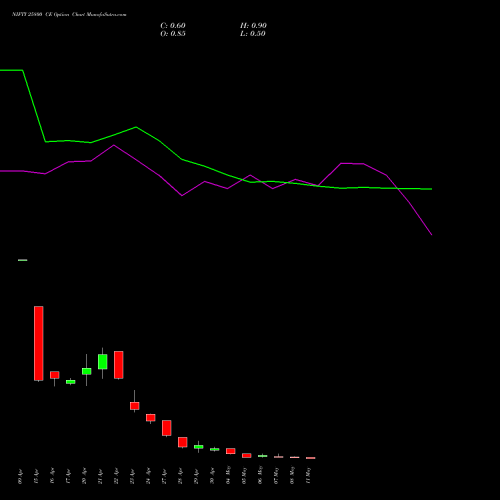The height and width of the screenshot is (500, 500).
Task: Select the tall red candle above 15 Apr
Action: (39, 343)
